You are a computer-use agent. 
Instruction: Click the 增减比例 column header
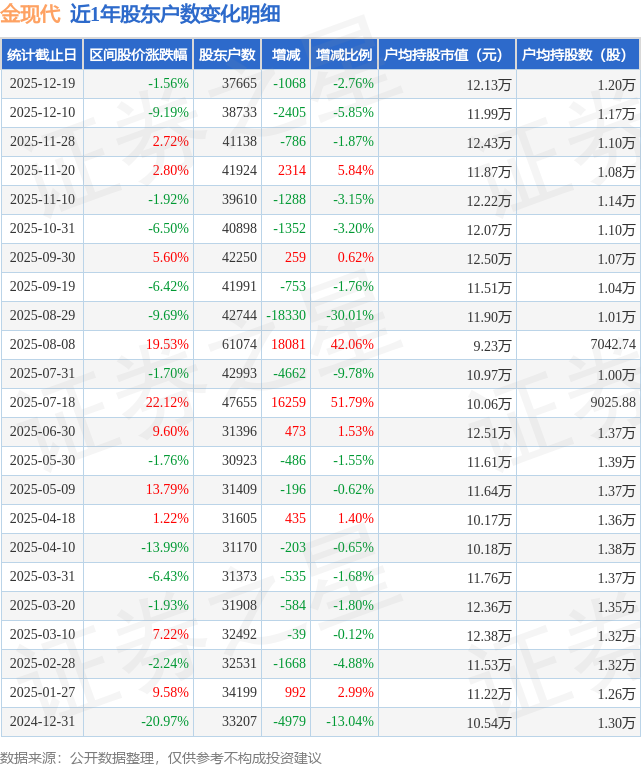(343, 55)
